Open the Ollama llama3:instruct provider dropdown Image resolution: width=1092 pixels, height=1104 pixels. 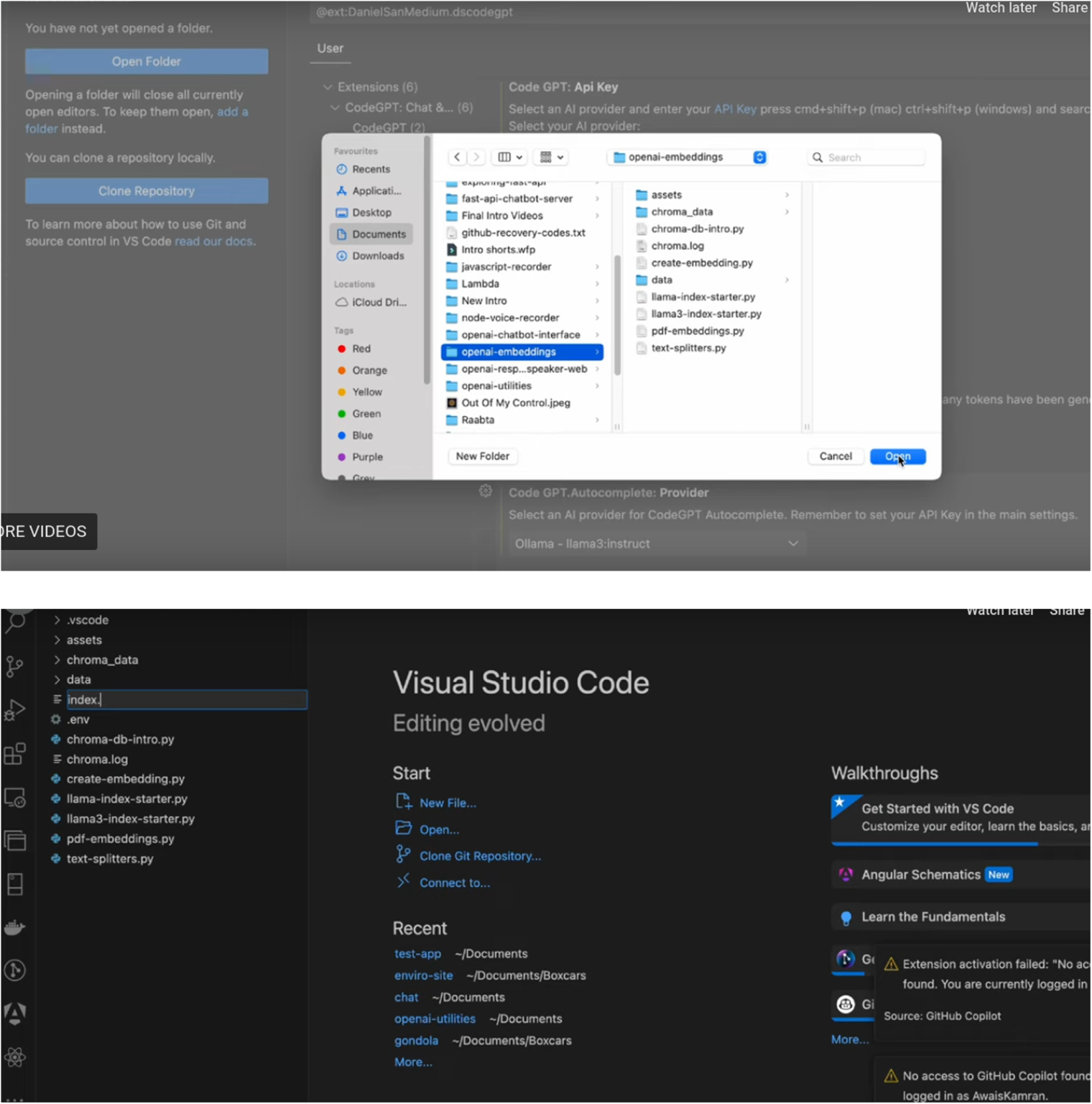point(655,543)
